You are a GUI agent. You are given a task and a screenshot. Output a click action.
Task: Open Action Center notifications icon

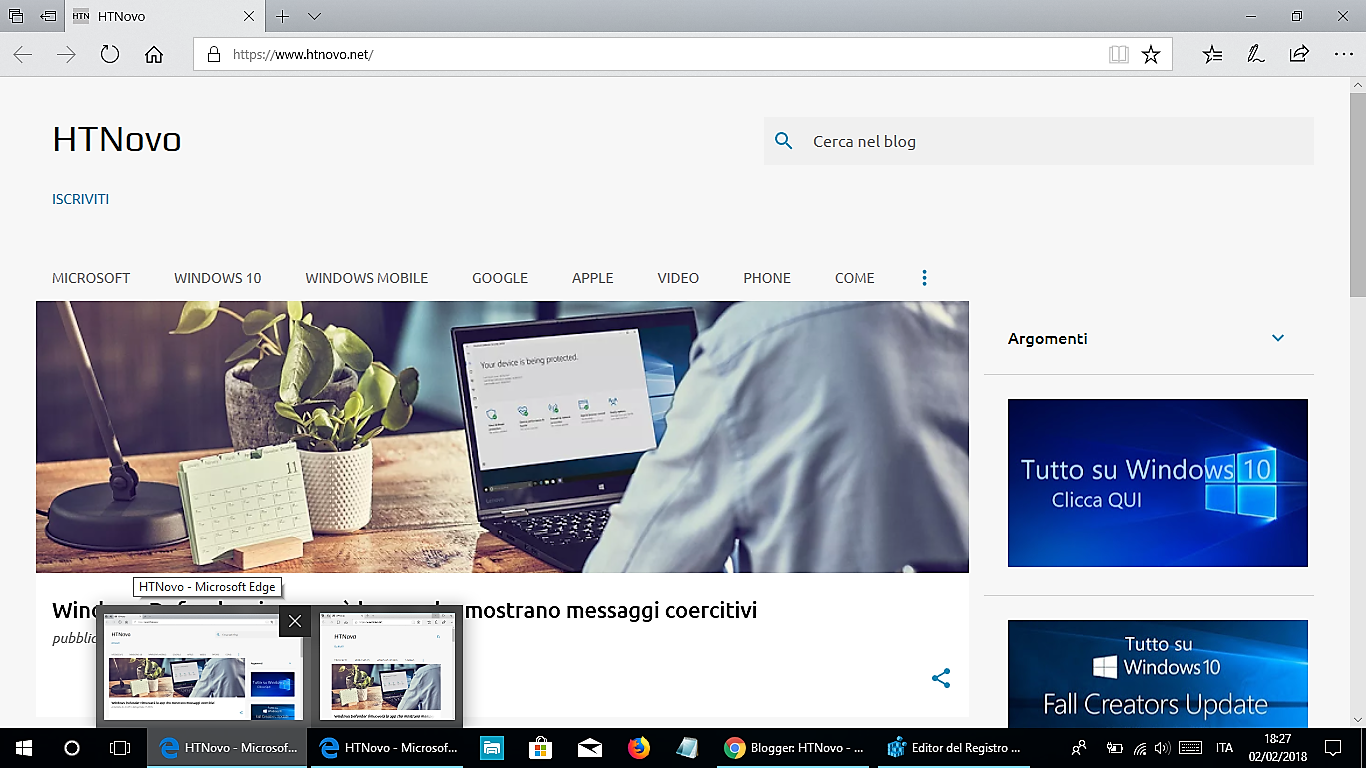coord(1333,747)
